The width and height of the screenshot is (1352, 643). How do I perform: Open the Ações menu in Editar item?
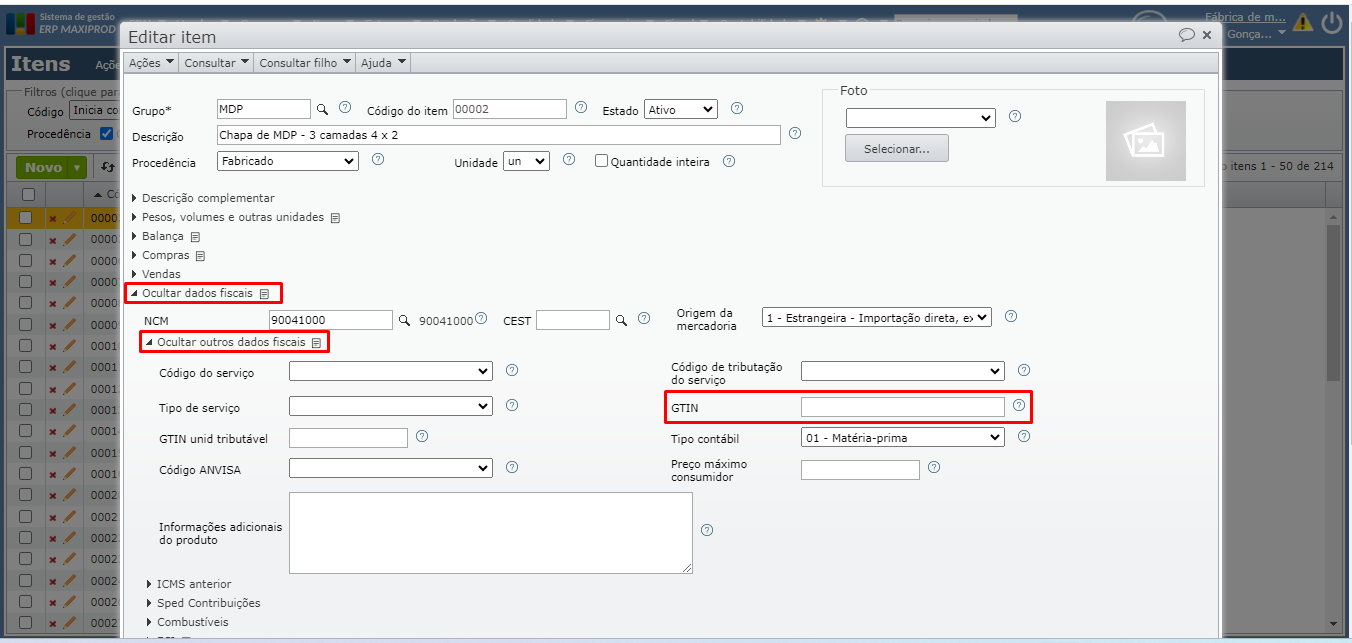tap(152, 62)
